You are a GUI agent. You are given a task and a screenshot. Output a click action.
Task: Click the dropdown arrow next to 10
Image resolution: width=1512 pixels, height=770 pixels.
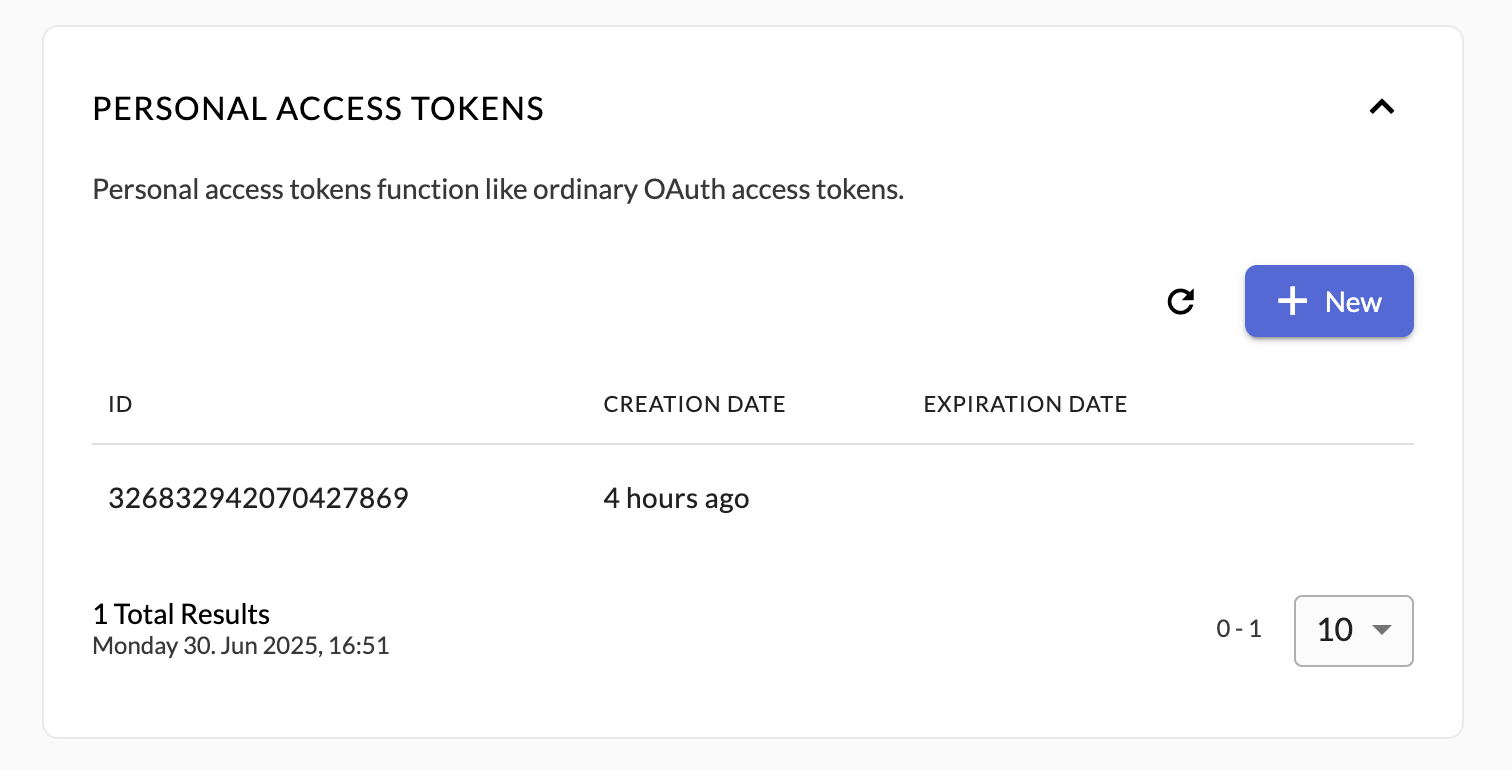coord(1381,630)
